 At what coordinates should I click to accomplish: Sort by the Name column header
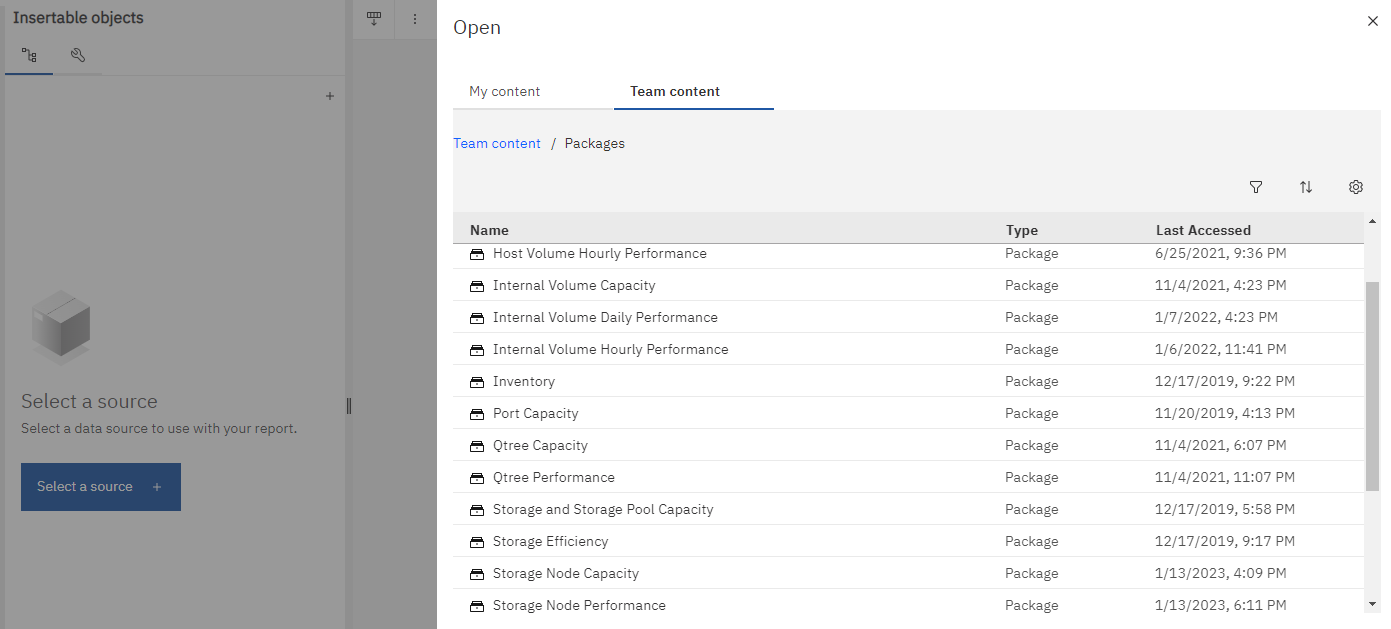click(489, 230)
